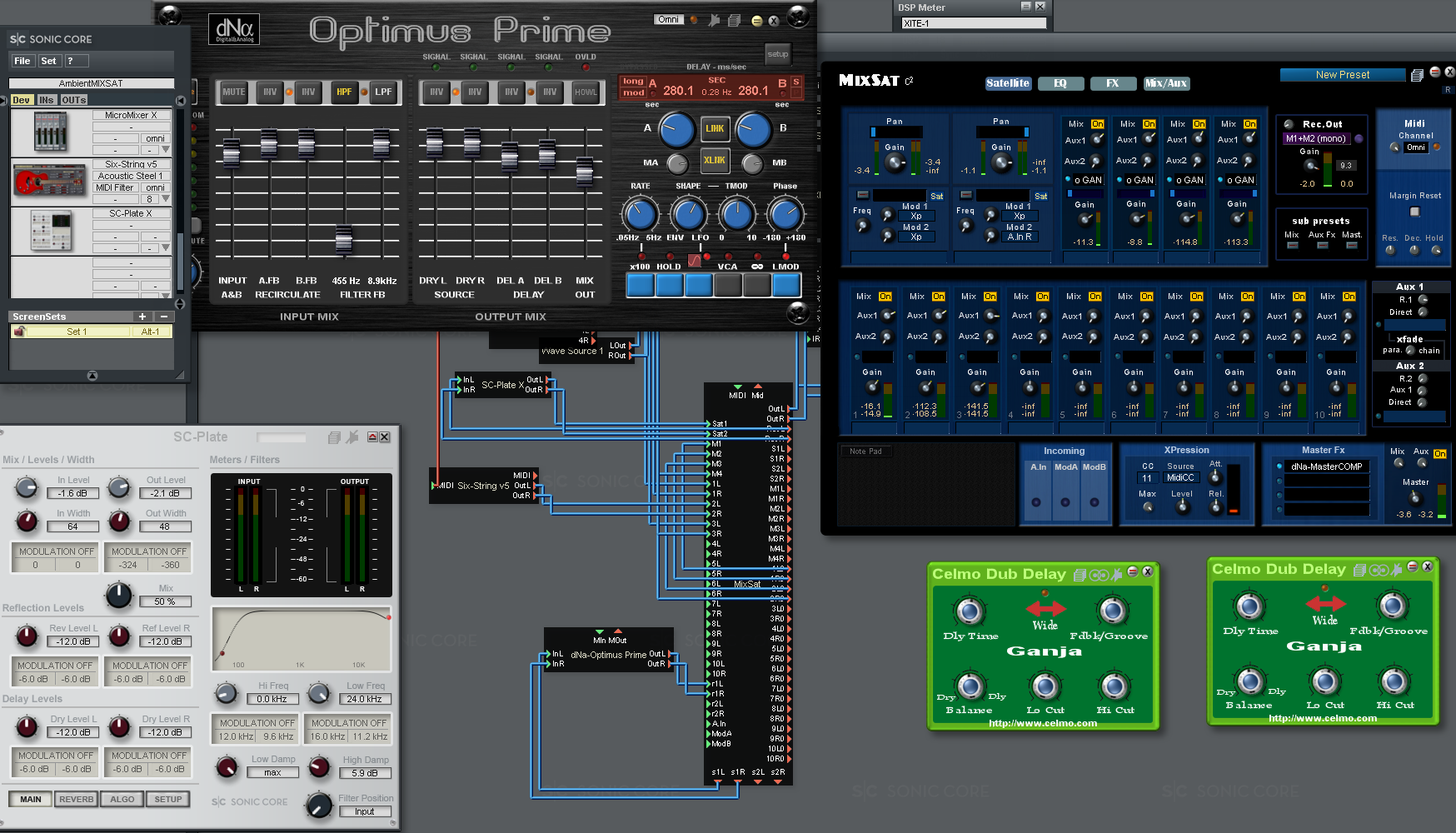Screen dimensions: 1456x833
Task: Open MixSat preset list icon
Action: pyautogui.click(x=1417, y=75)
